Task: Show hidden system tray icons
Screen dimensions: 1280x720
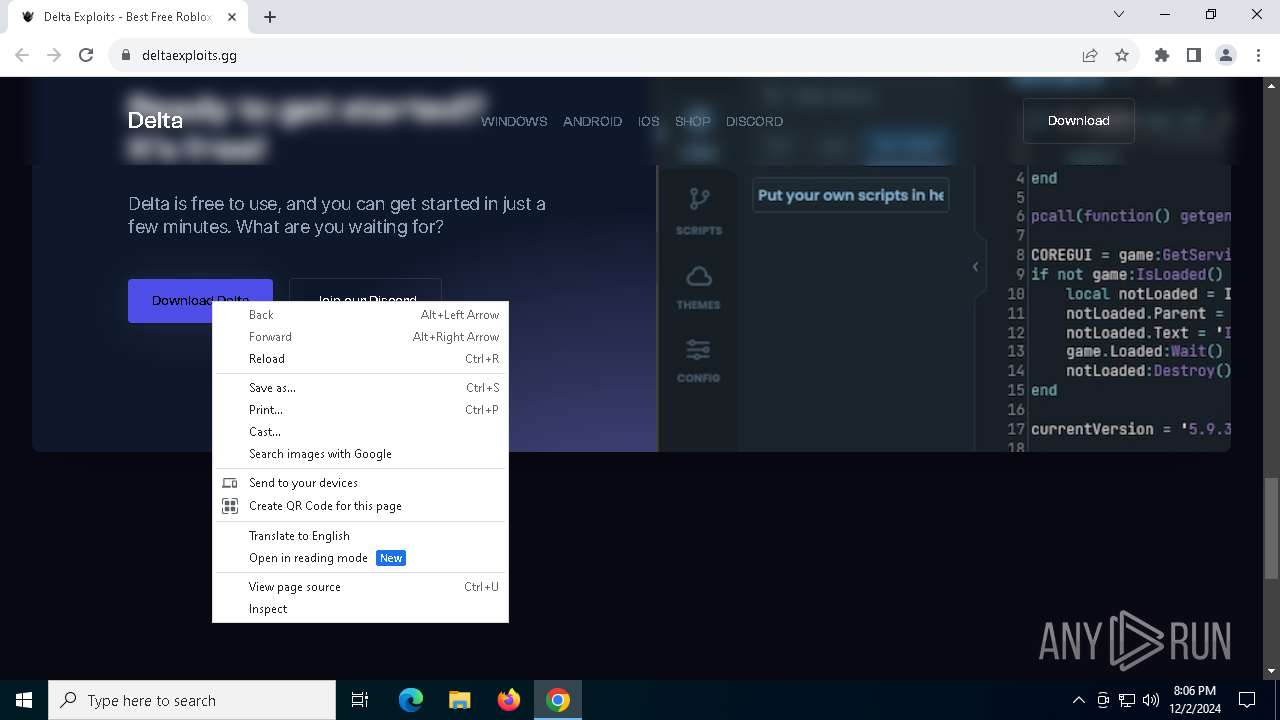Action: tap(1078, 700)
